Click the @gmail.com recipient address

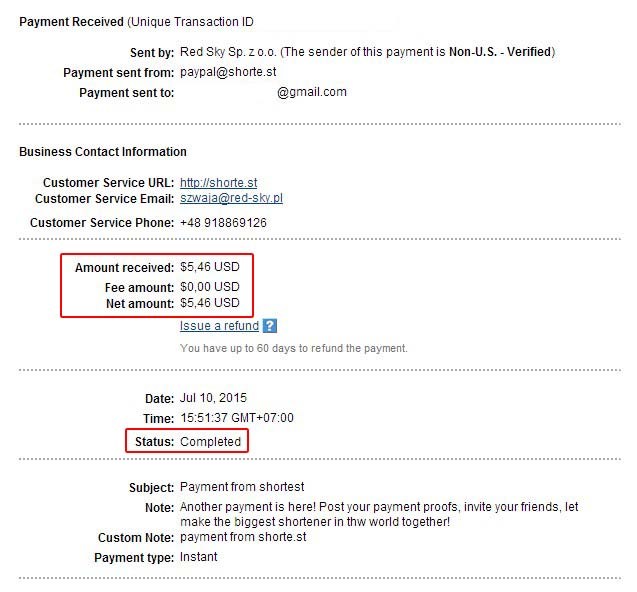tap(312, 92)
